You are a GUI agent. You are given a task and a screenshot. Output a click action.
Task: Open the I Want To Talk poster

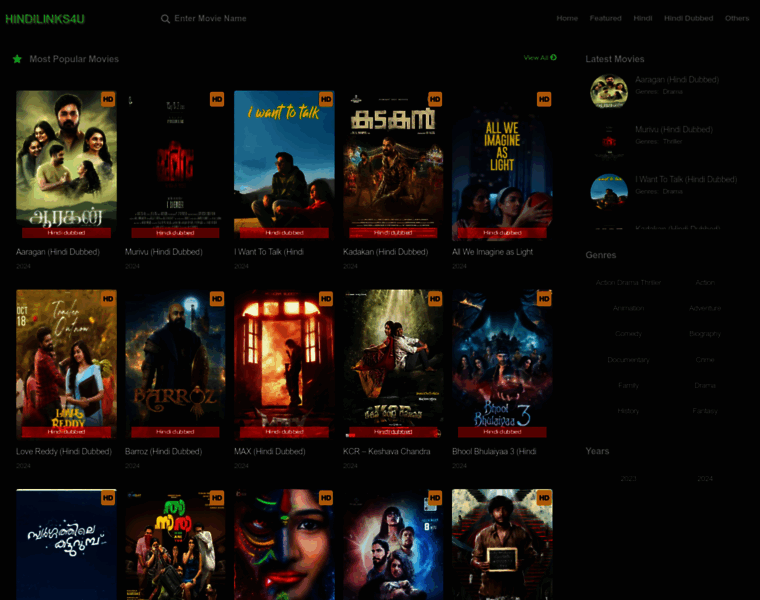tap(285, 165)
